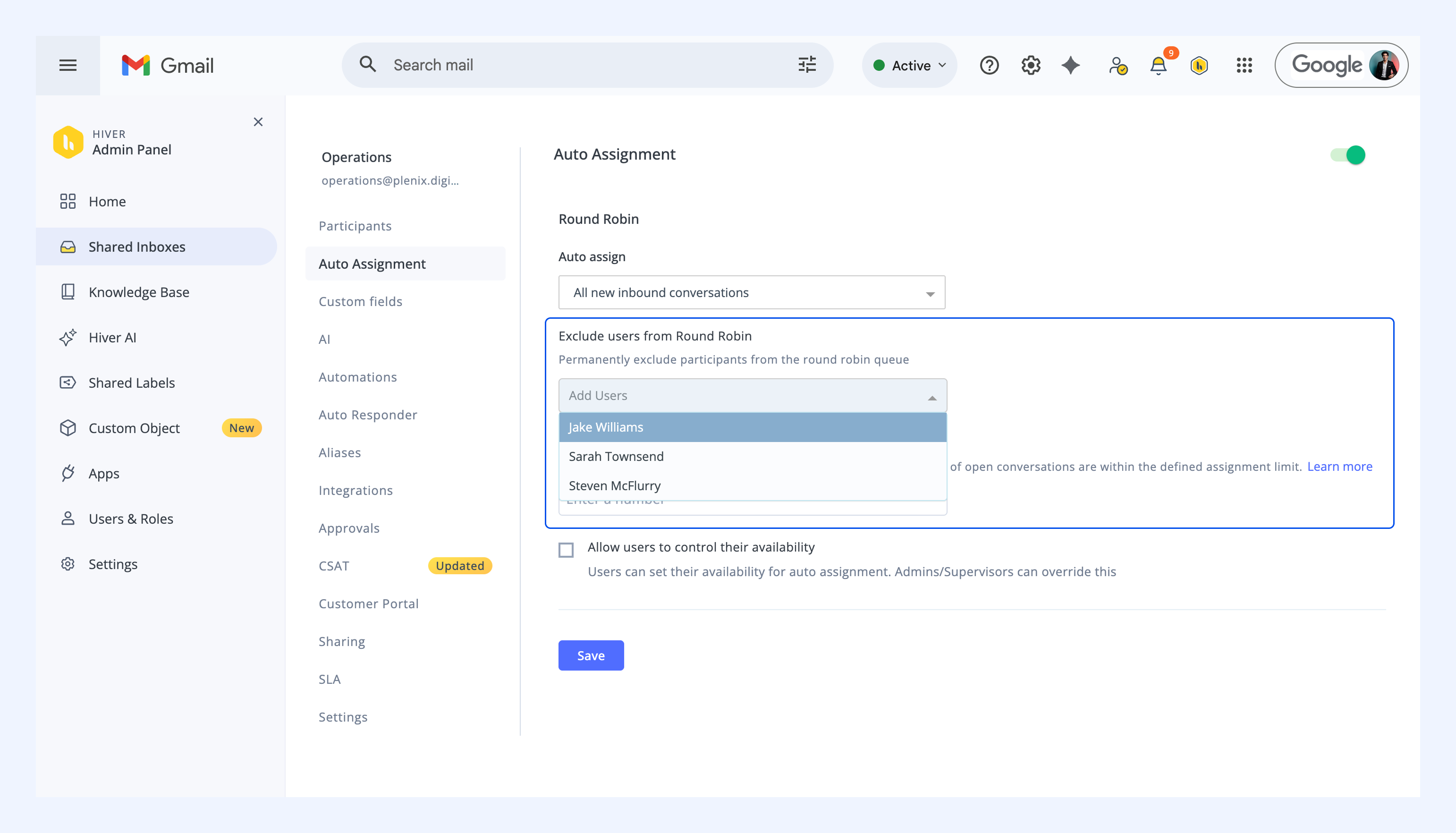Click the Users & Roles person icon

(68, 518)
